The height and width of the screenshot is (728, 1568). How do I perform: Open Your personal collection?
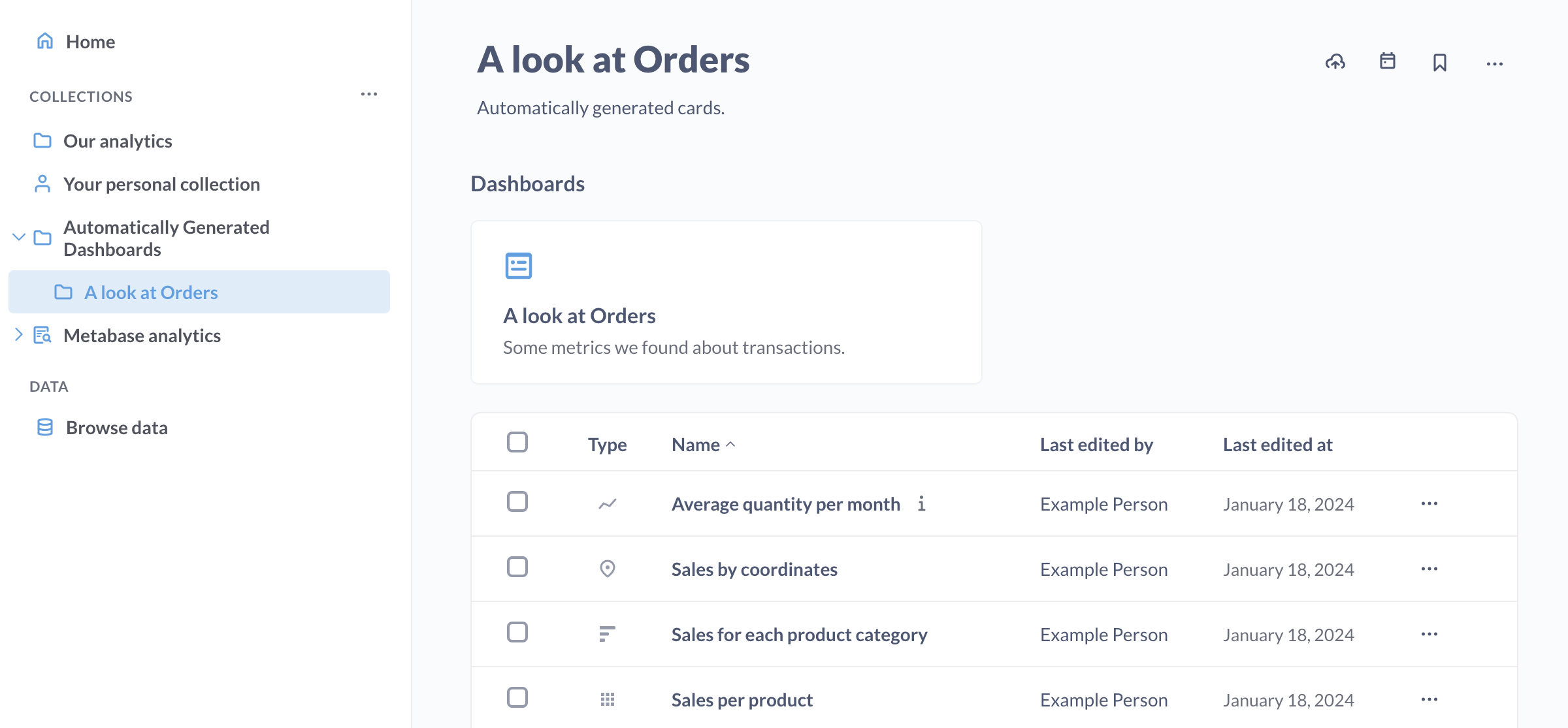click(x=161, y=184)
